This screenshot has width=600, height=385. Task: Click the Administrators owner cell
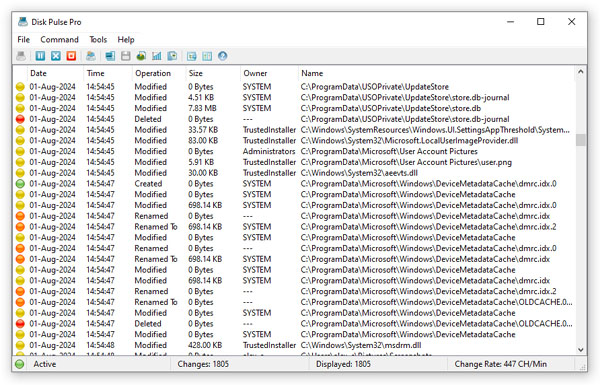pos(269,152)
